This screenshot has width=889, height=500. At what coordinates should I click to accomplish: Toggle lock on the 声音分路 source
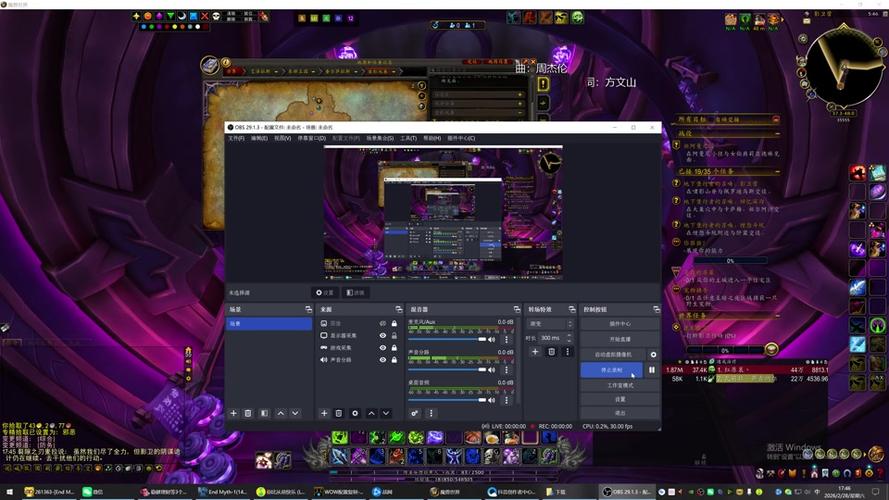pos(394,359)
